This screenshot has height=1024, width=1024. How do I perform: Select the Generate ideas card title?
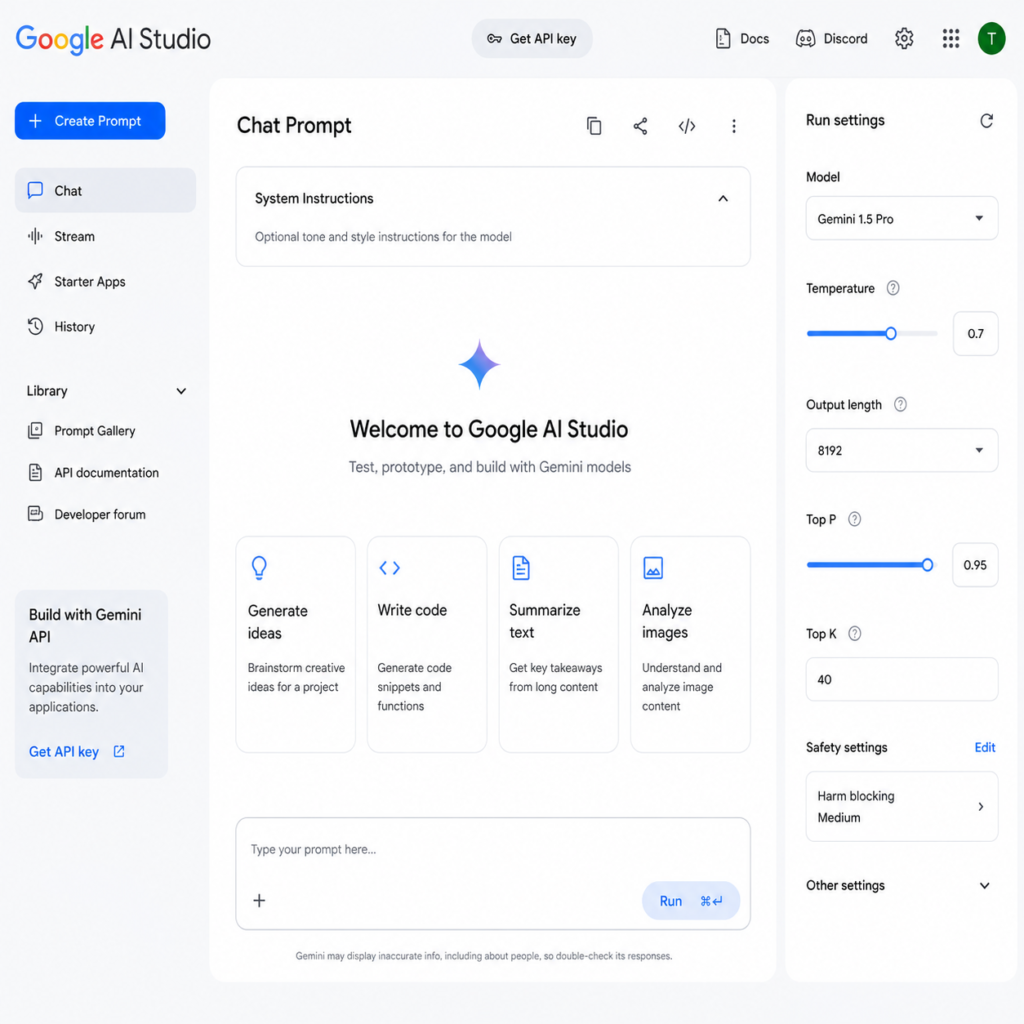[278, 622]
